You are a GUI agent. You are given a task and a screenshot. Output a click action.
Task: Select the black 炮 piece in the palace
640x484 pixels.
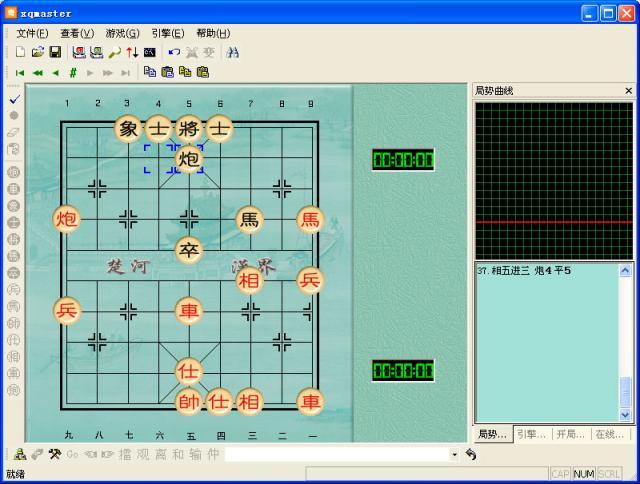(189, 159)
